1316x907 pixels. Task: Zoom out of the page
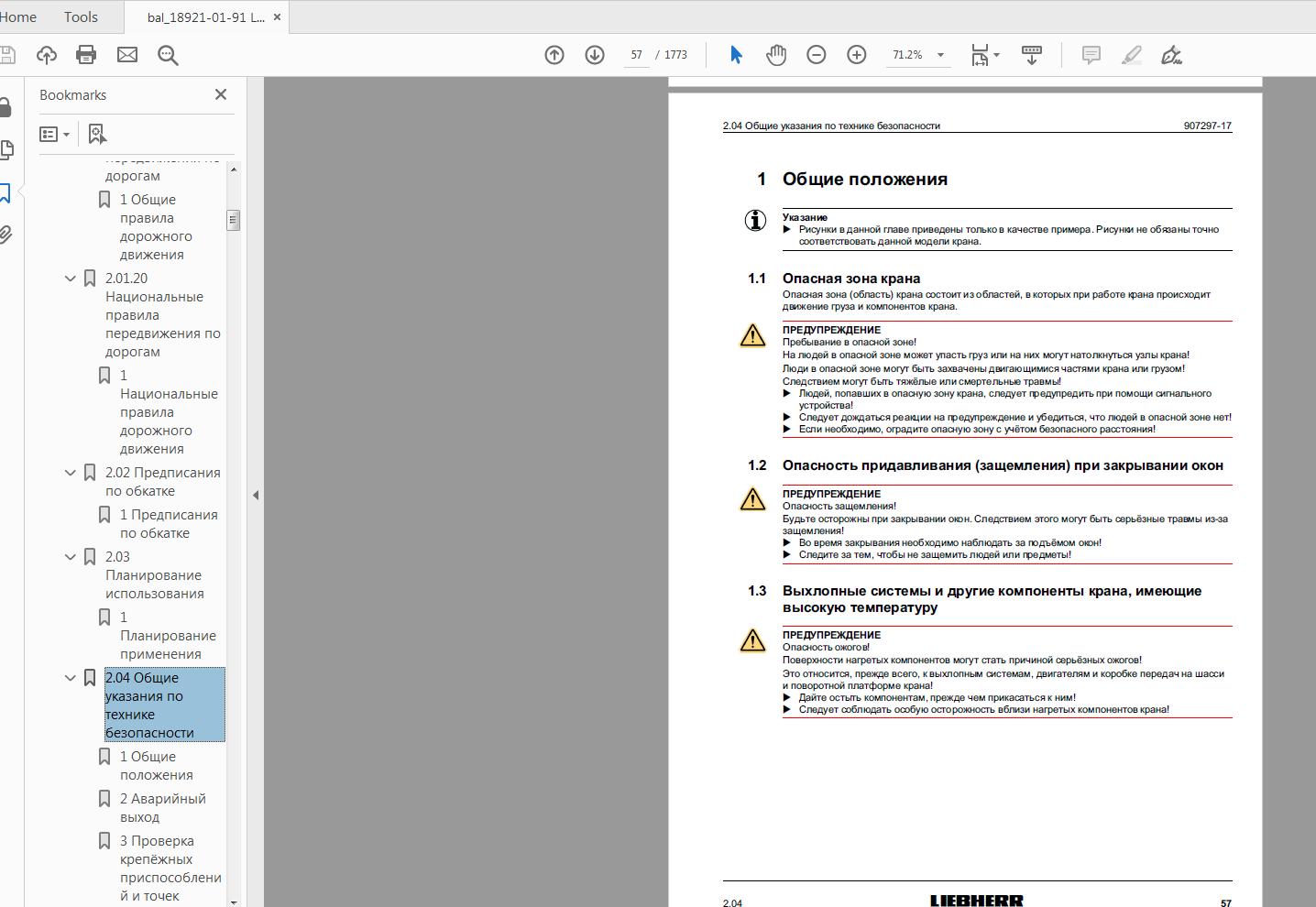(x=817, y=55)
